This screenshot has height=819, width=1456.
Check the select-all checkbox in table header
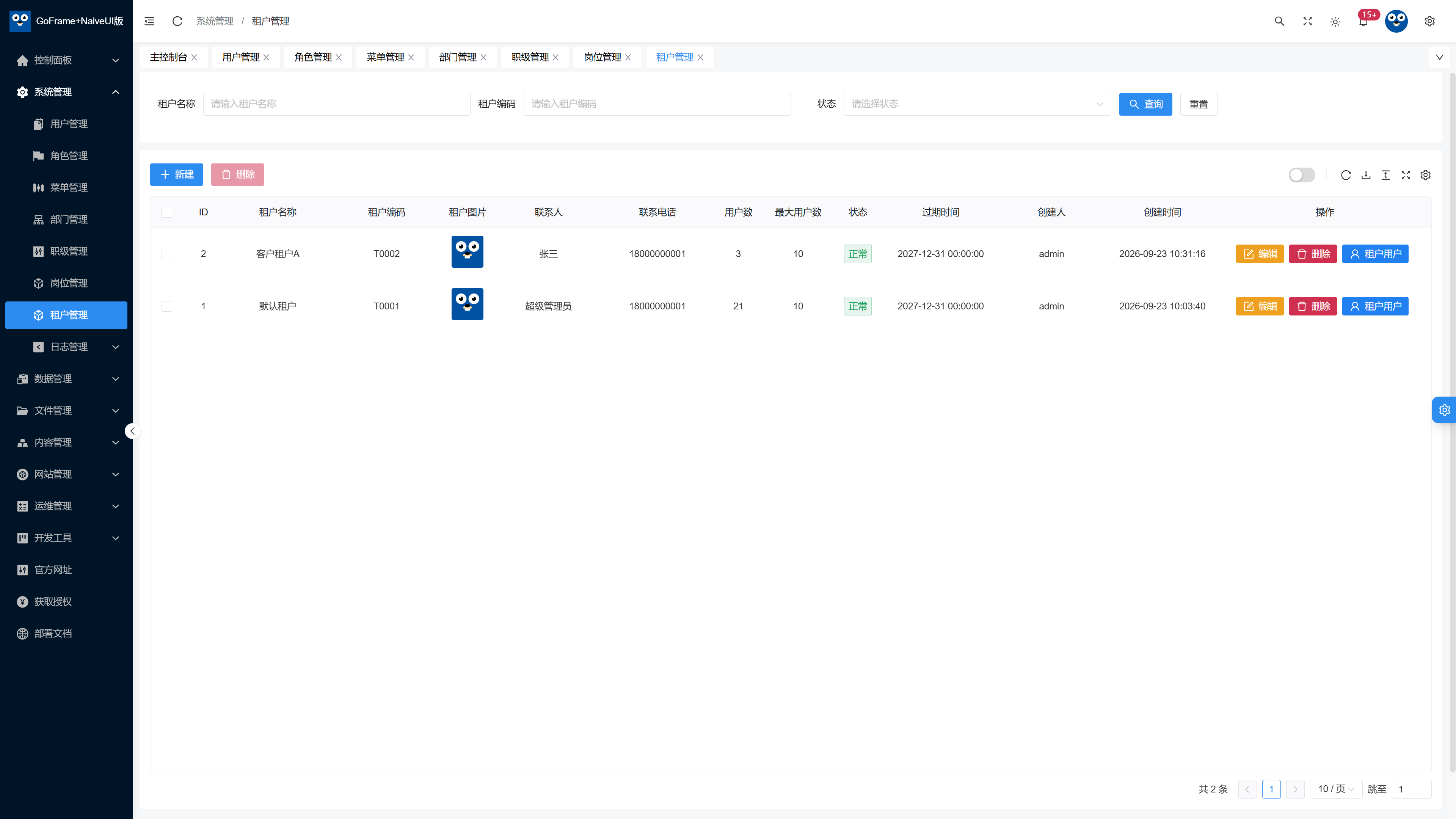pyautogui.click(x=167, y=212)
